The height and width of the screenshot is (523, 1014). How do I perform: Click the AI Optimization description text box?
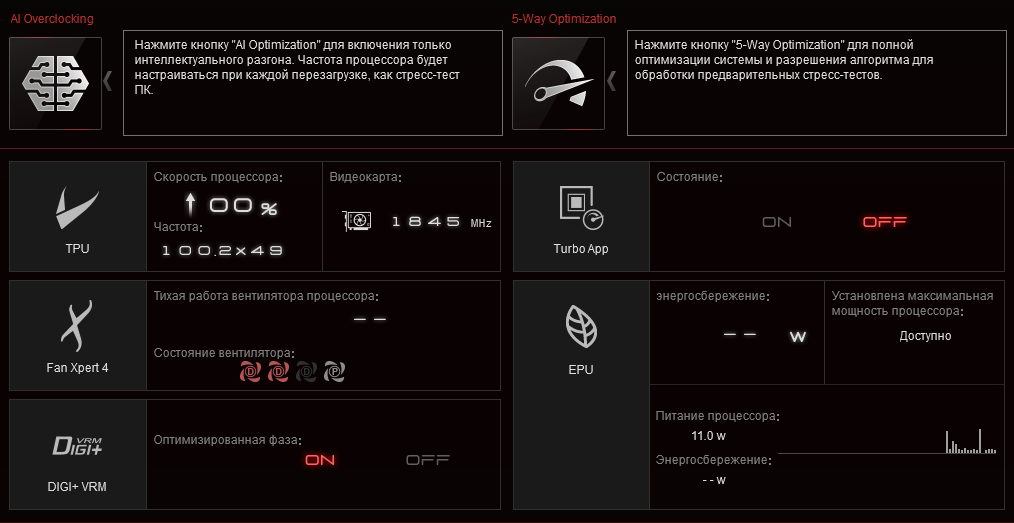point(312,83)
